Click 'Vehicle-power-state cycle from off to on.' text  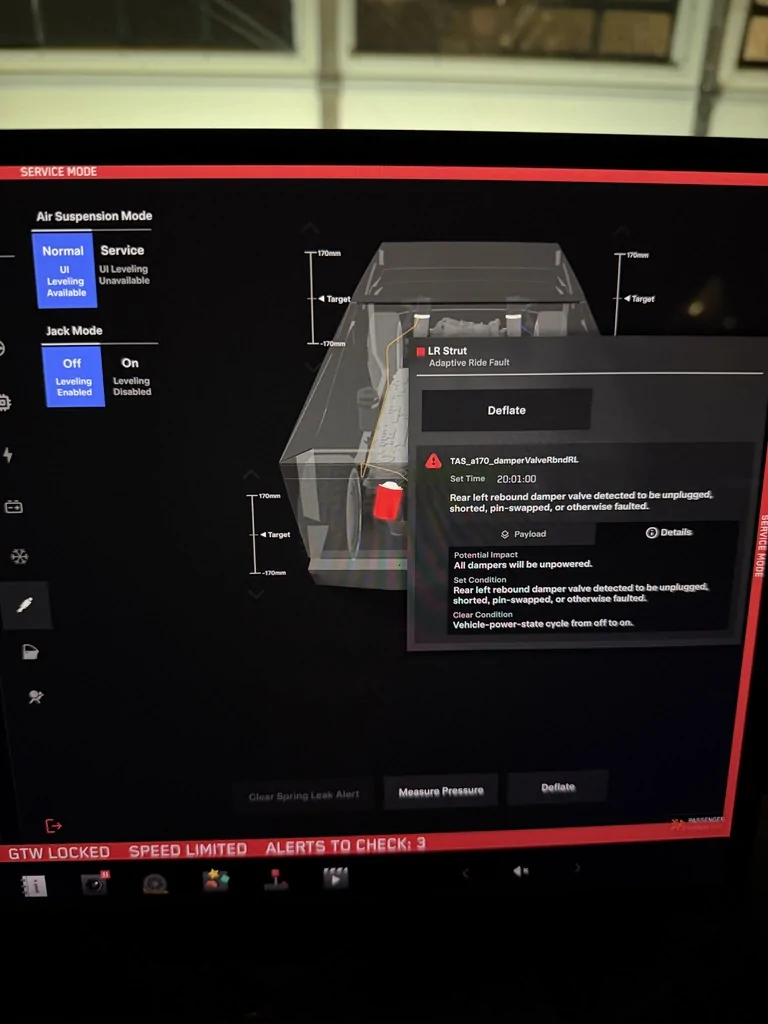click(543, 624)
